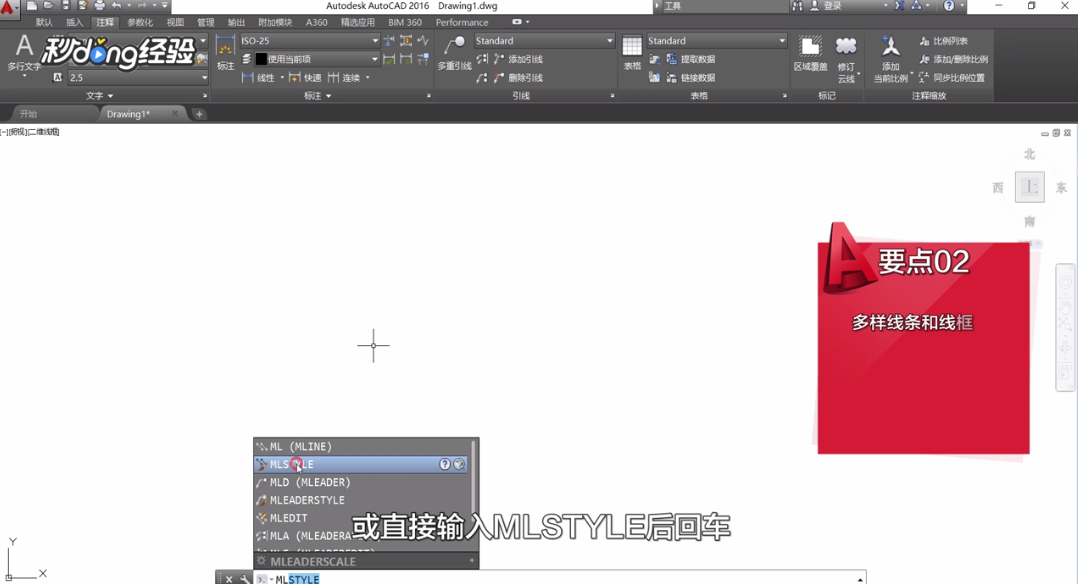Select the Quick (快速) dimension tool
Screen dimensions: 1078x584
305,78
